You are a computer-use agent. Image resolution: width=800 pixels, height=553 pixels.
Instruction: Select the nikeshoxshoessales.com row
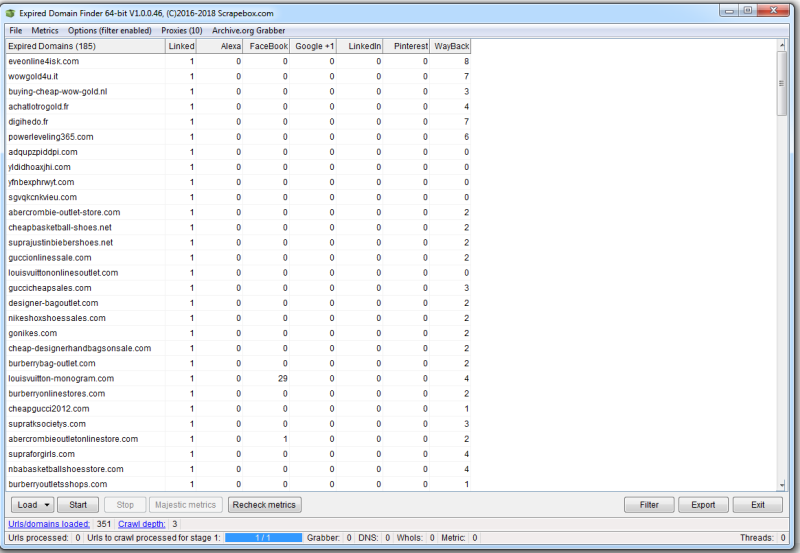(238, 318)
